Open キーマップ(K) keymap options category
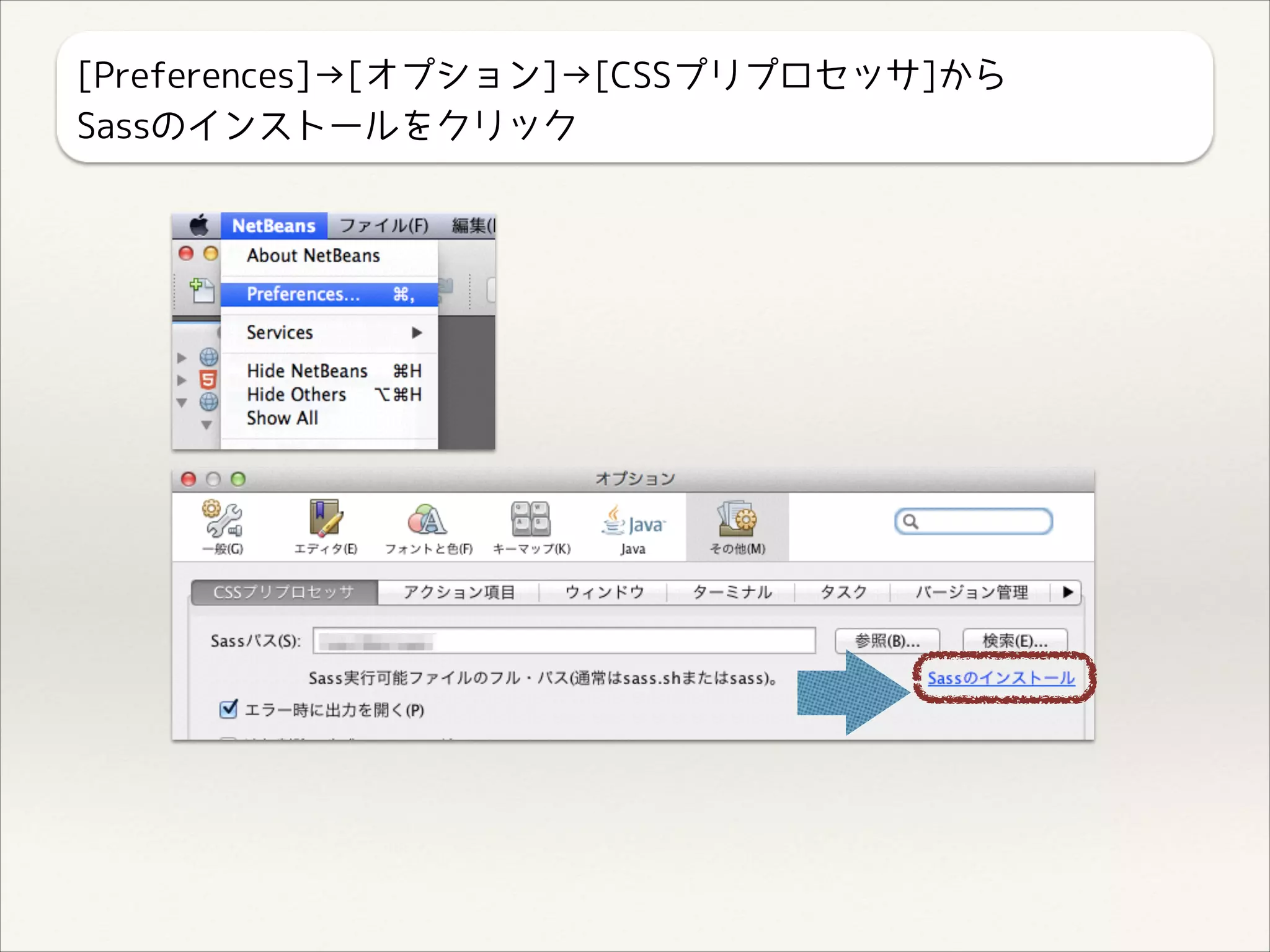This screenshot has width=1270, height=952. [531, 527]
